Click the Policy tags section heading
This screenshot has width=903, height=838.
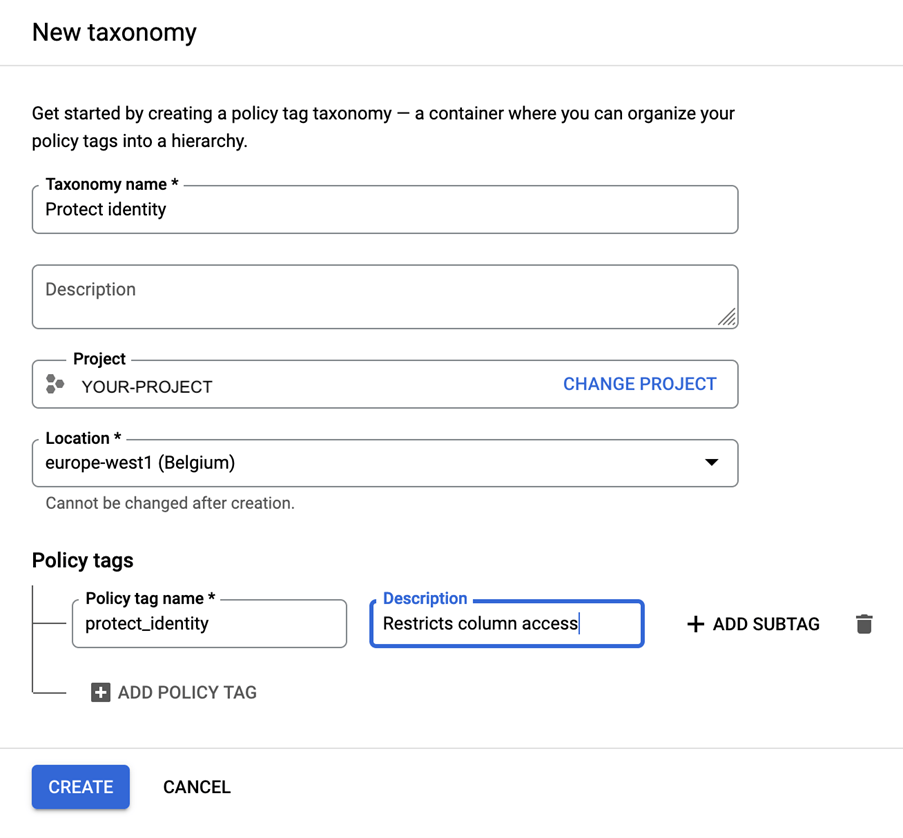click(x=82, y=560)
